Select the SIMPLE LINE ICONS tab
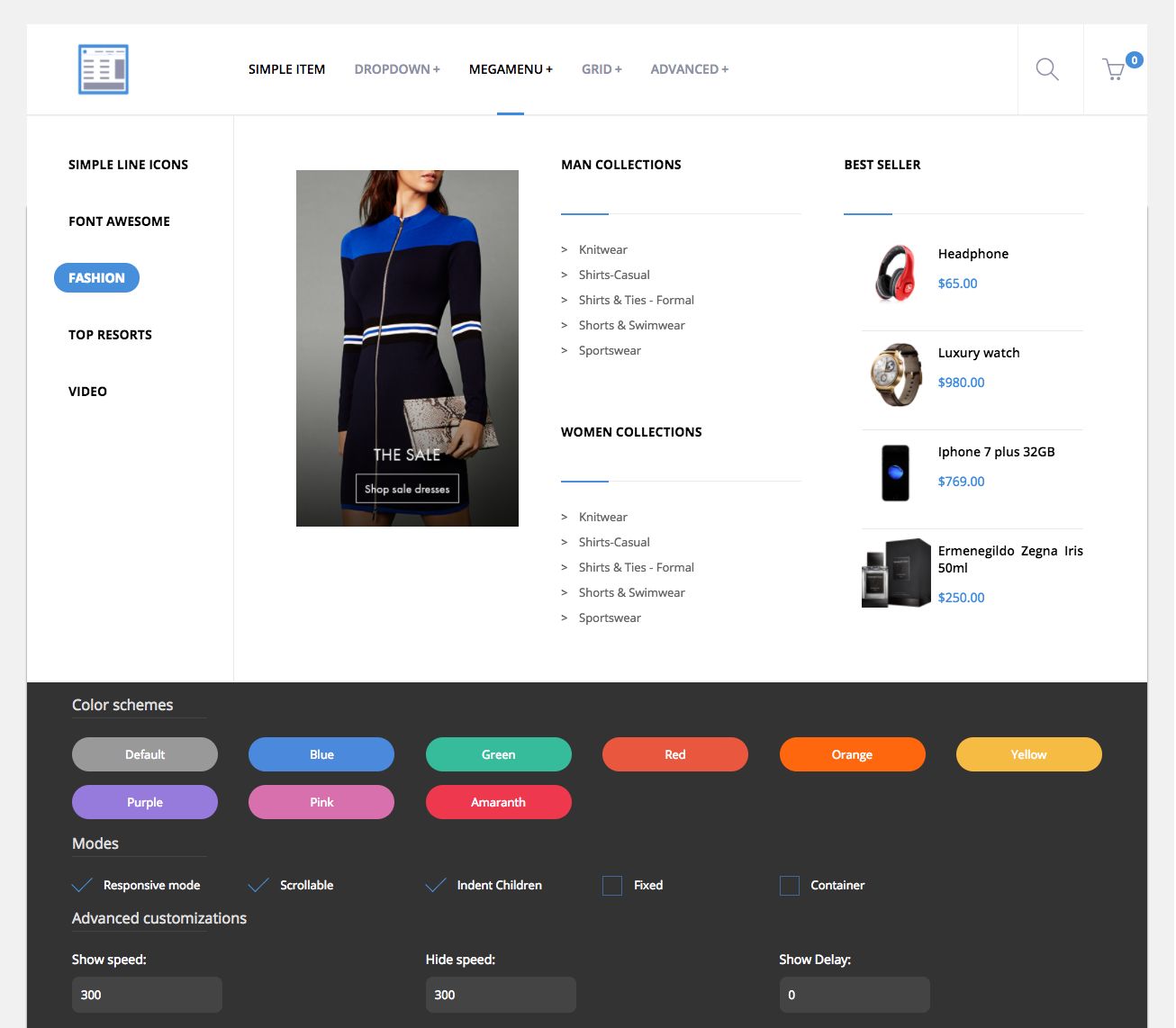Image resolution: width=1176 pixels, height=1028 pixels. pos(129,165)
